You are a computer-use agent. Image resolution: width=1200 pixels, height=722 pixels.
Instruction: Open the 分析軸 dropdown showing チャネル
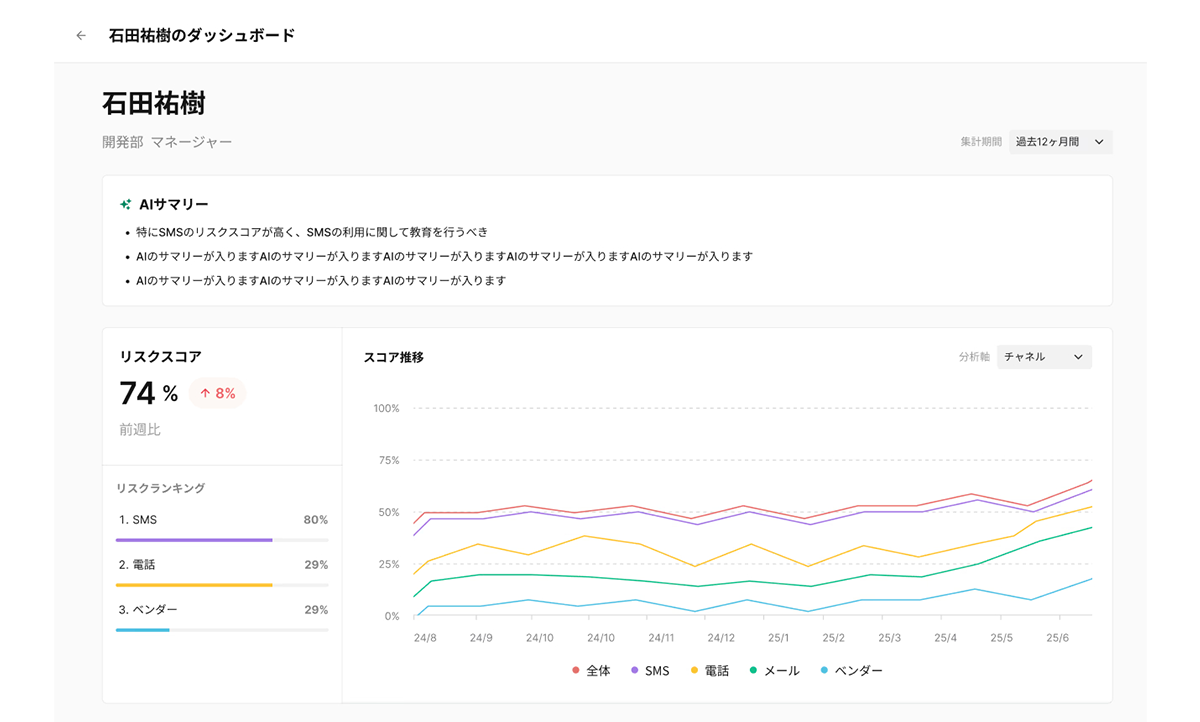click(x=1044, y=357)
